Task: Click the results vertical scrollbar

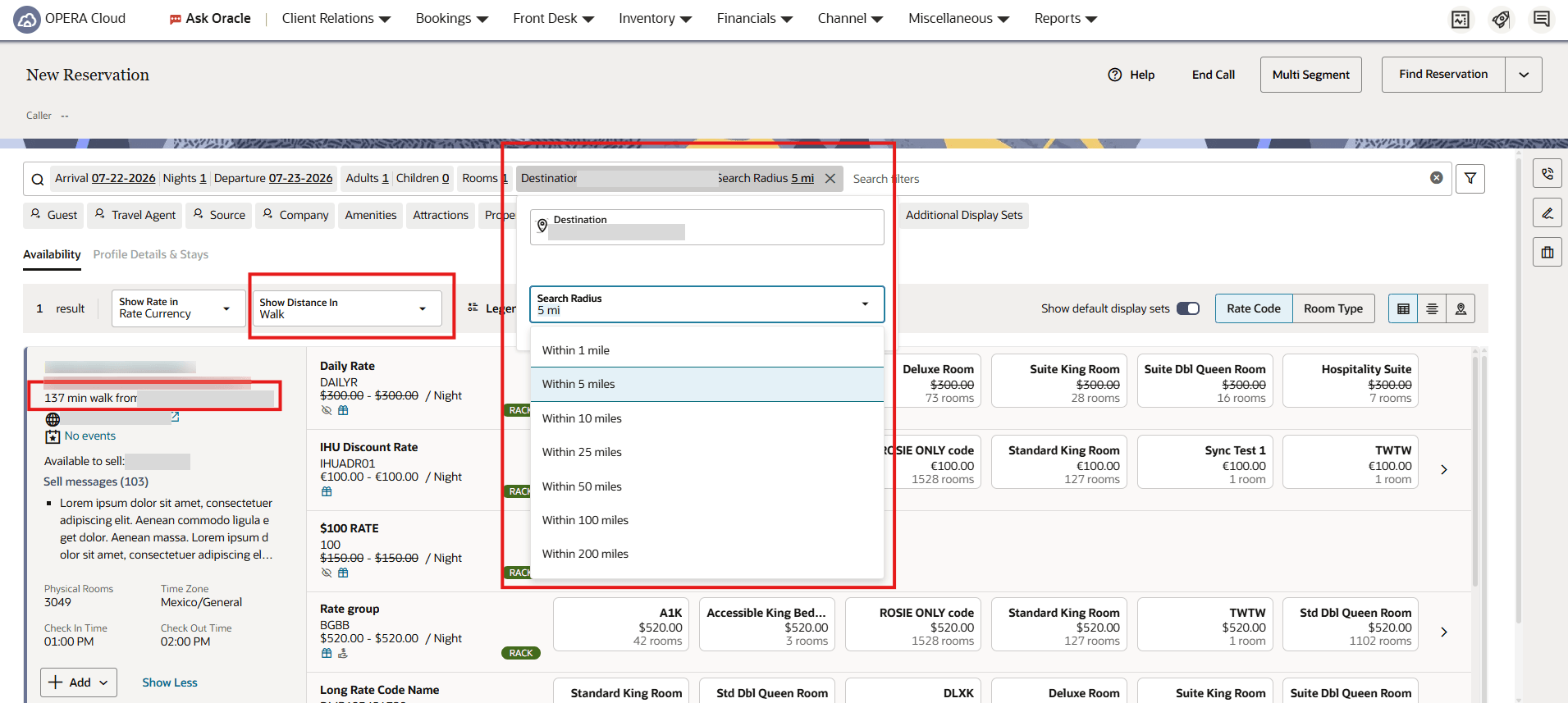Action: point(1474,471)
